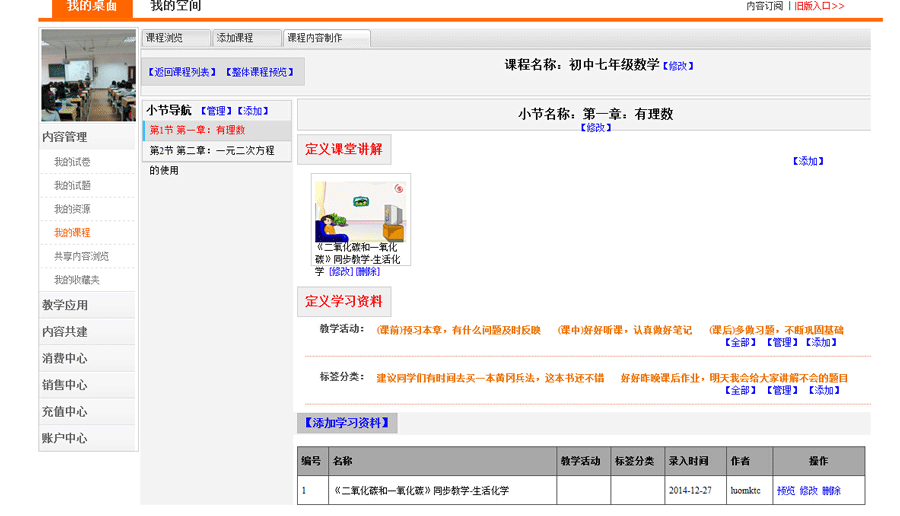Click 返回课程列表 link
Image resolution: width=900 pixels, height=516 pixels.
(182, 72)
